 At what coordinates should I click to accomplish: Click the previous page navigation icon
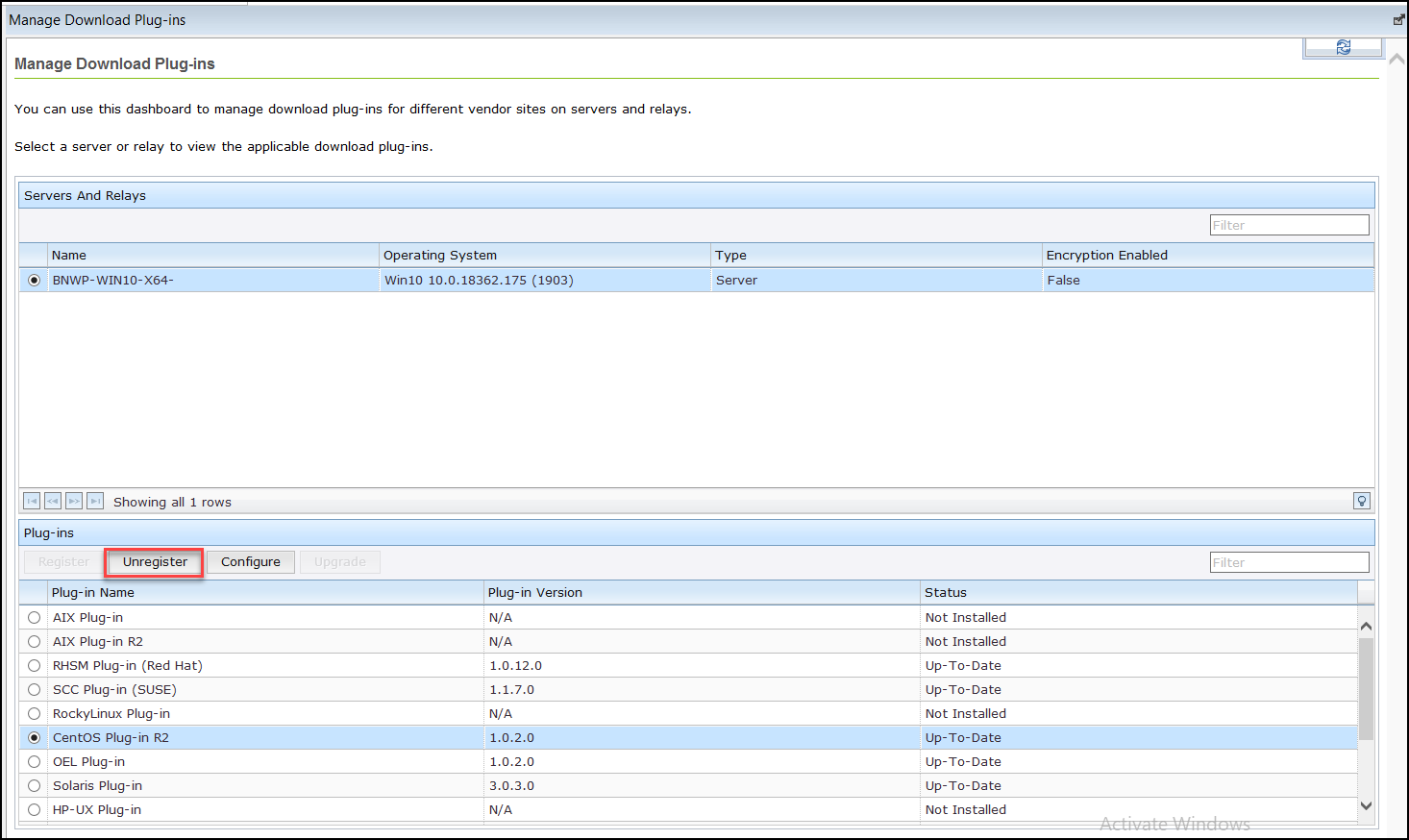coord(52,500)
